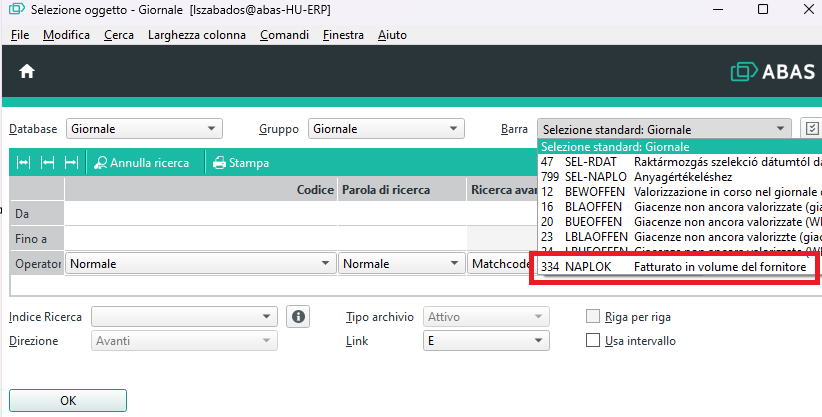Image resolution: width=822 pixels, height=417 pixels.
Task: Go to the ABAS home screen icon
Action: pyautogui.click(x=27, y=71)
